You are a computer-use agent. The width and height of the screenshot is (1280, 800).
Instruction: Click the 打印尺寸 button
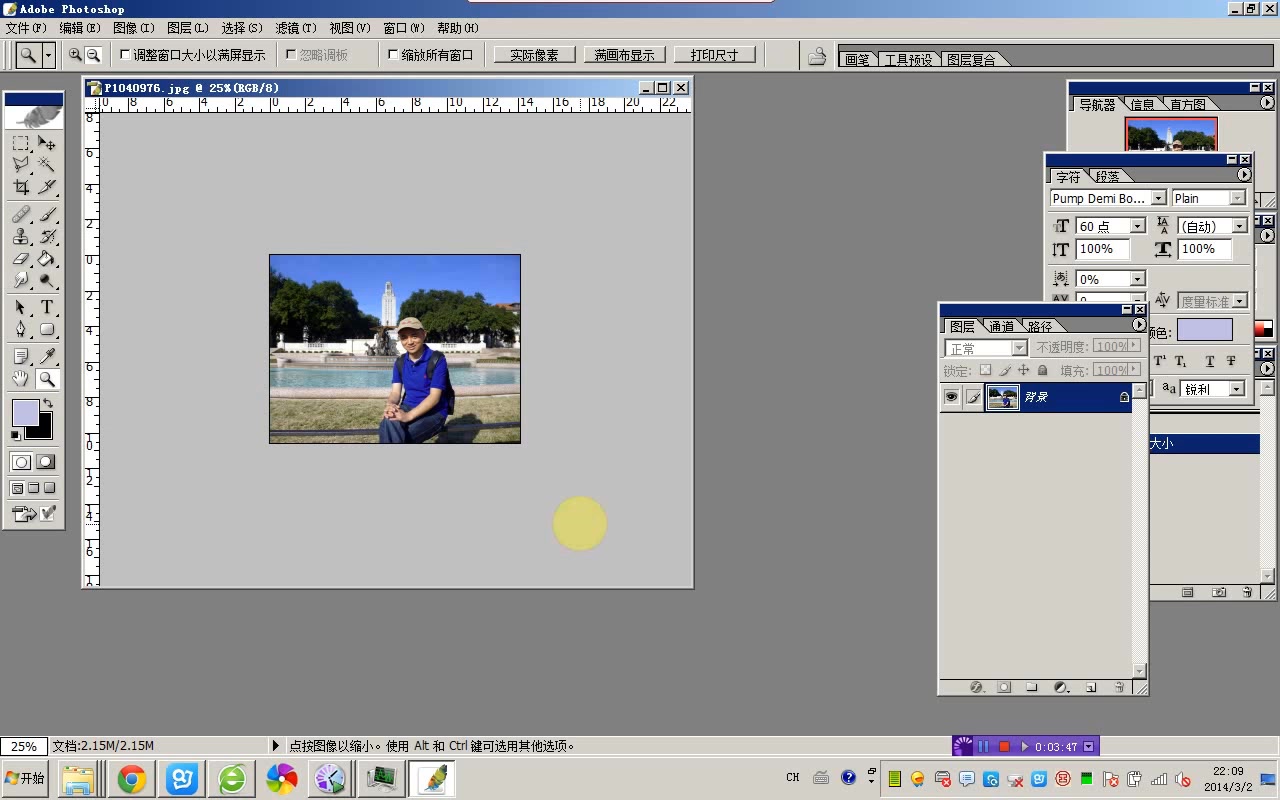tap(714, 54)
